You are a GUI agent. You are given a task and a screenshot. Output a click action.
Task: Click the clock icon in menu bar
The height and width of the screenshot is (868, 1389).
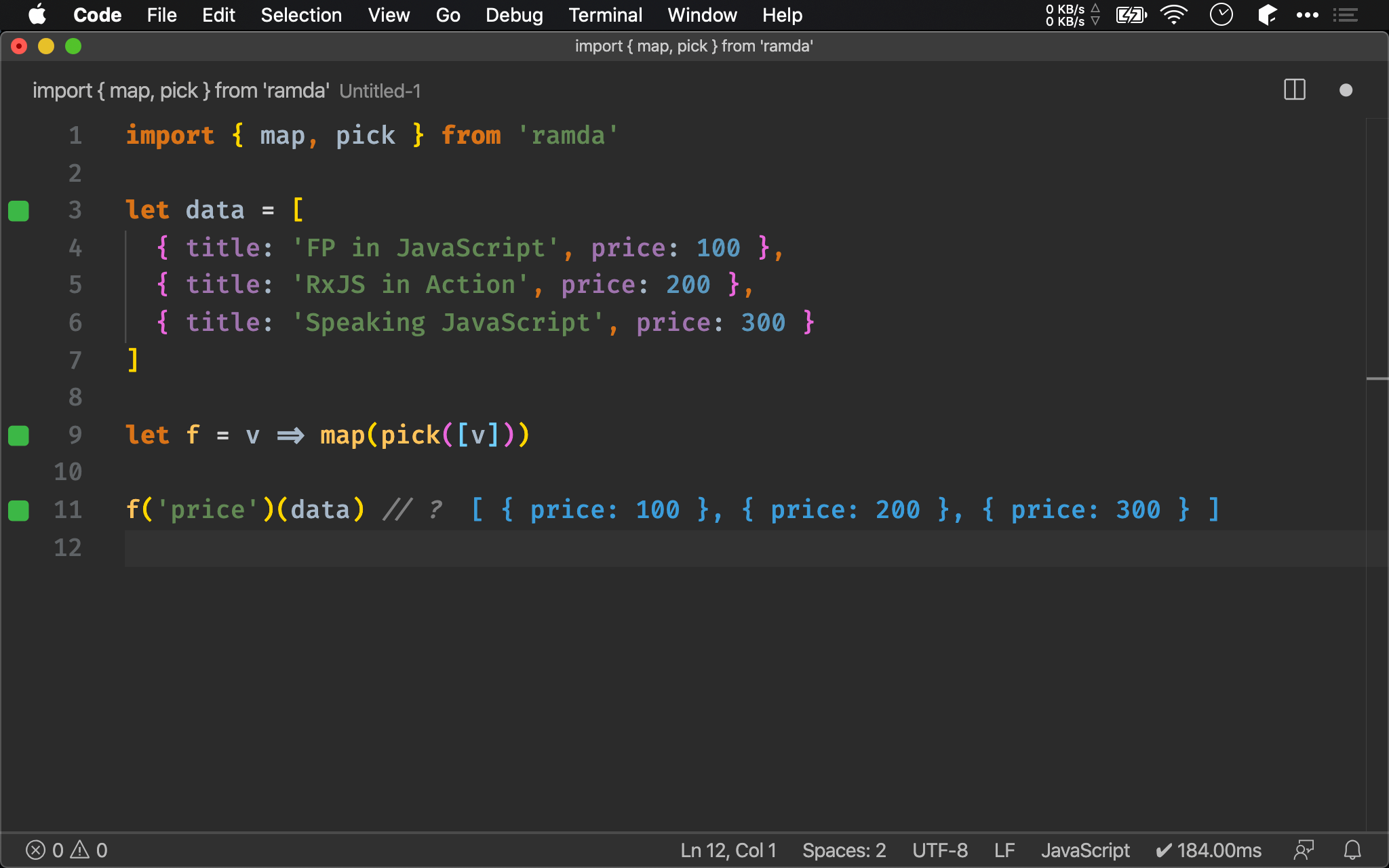pyautogui.click(x=1221, y=15)
